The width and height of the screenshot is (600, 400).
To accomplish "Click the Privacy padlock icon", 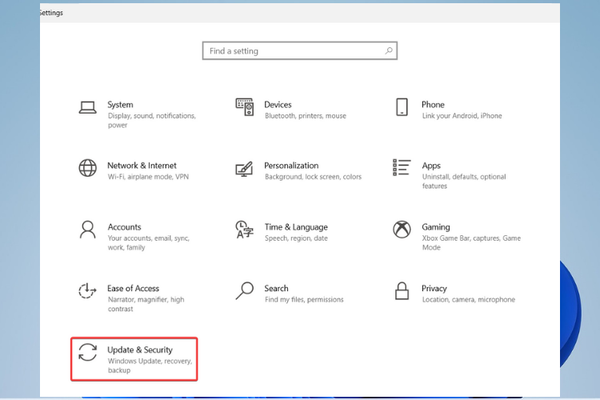I will coord(402,291).
